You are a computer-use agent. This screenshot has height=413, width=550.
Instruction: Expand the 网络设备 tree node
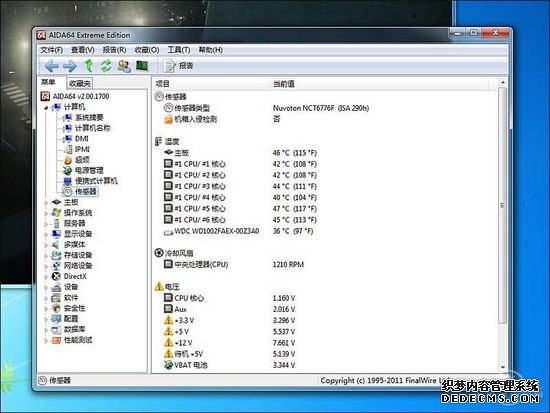(x=46, y=266)
